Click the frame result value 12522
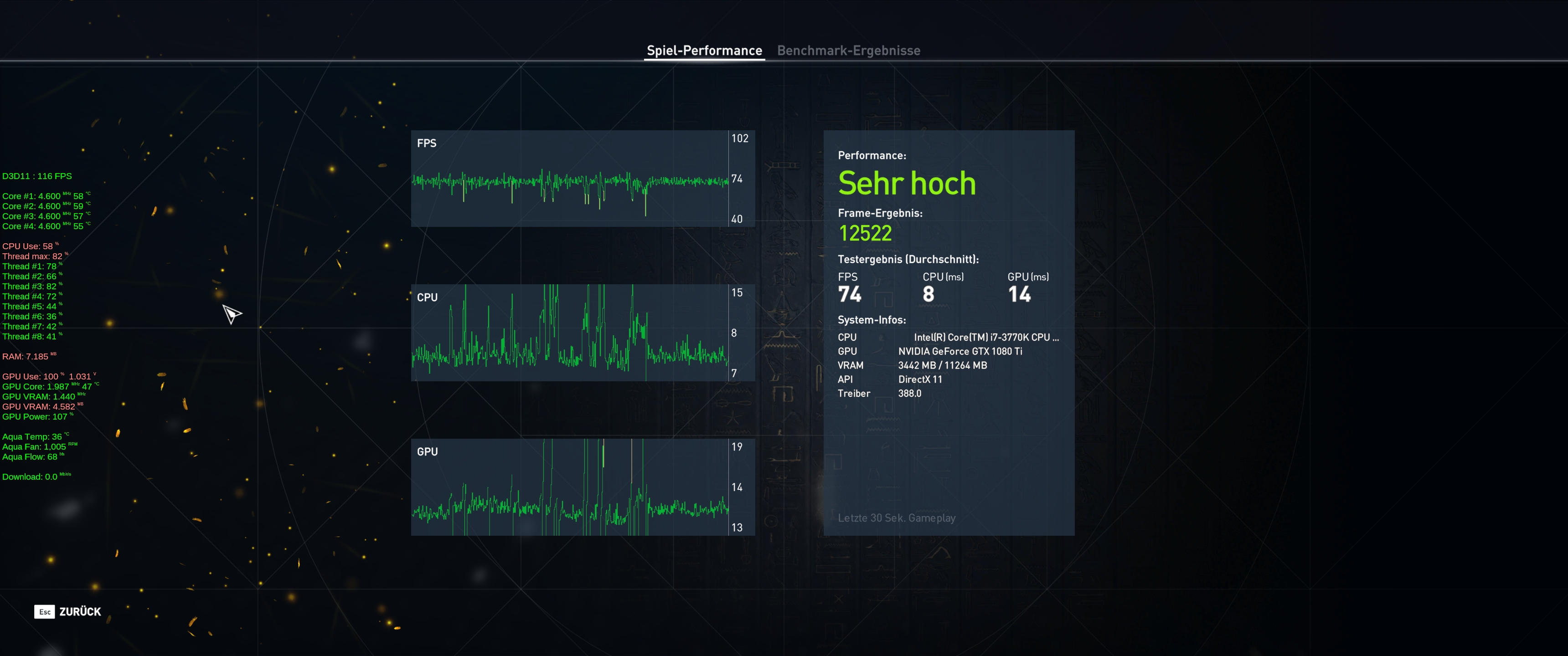The width and height of the screenshot is (1568, 656). click(x=864, y=233)
